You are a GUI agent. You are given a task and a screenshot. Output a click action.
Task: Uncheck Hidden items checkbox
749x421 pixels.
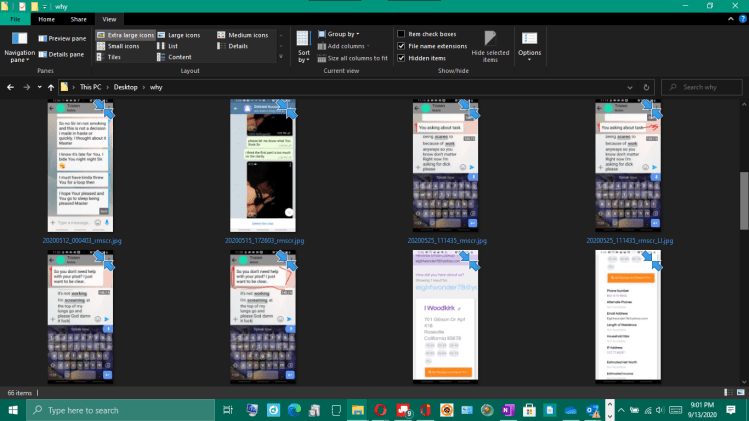(x=401, y=58)
